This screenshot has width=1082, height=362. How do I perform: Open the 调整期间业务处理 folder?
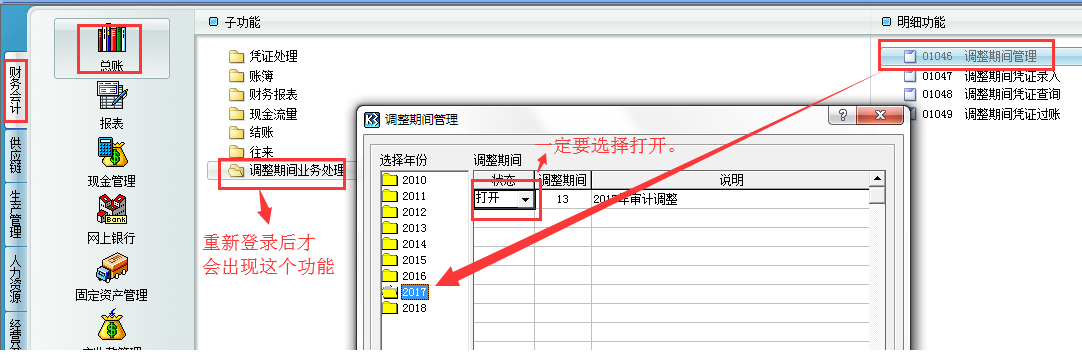coord(286,170)
